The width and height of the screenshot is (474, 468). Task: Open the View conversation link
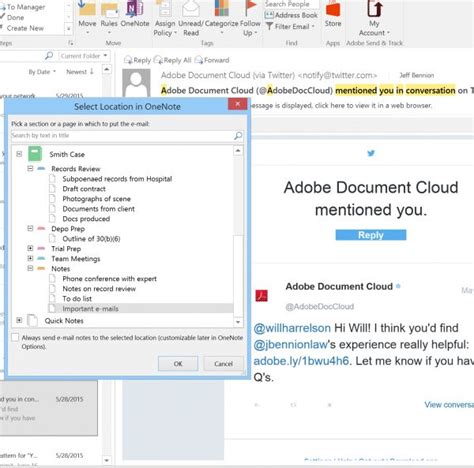449,405
